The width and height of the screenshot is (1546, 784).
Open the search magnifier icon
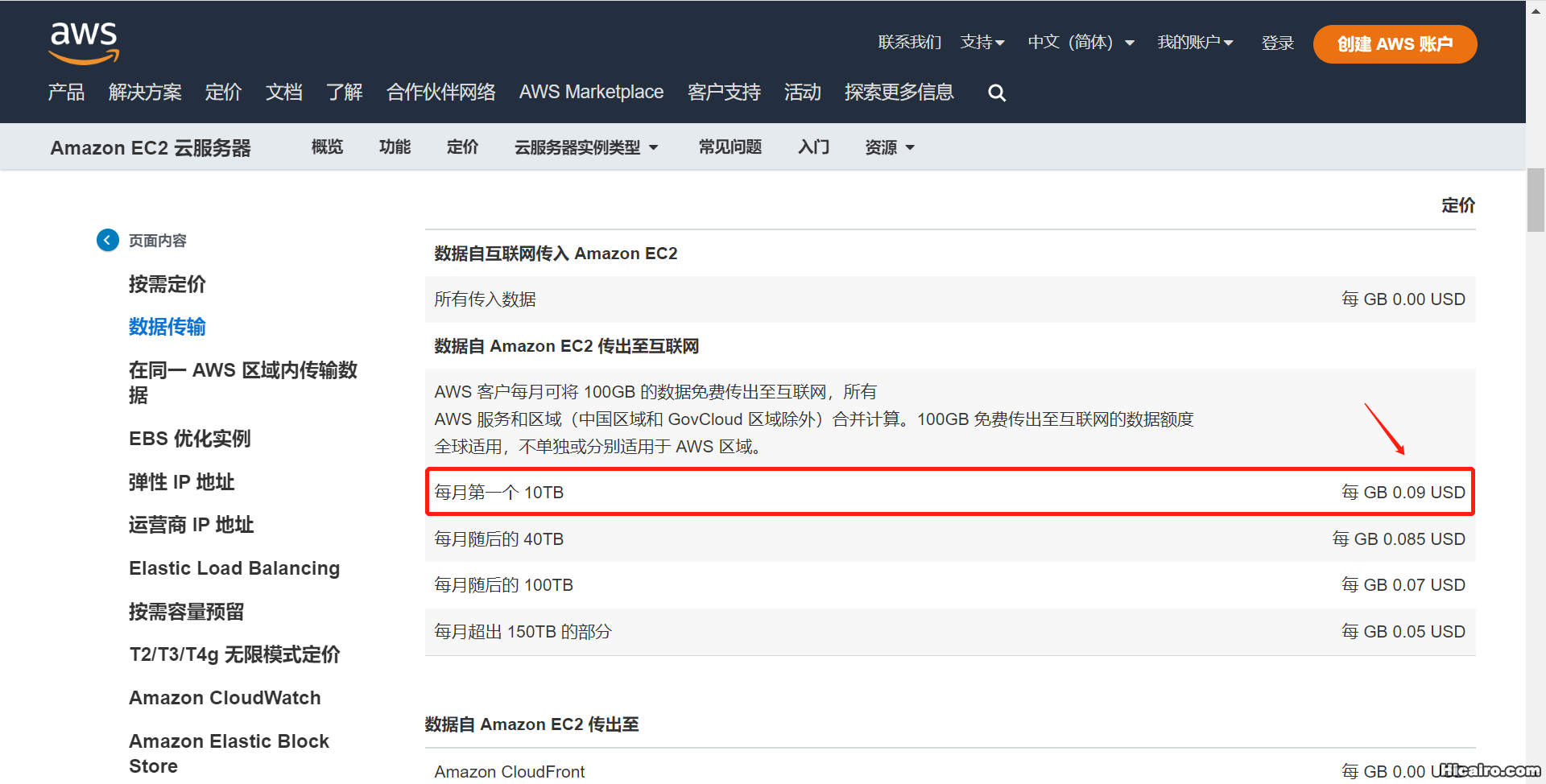pyautogui.click(x=997, y=93)
